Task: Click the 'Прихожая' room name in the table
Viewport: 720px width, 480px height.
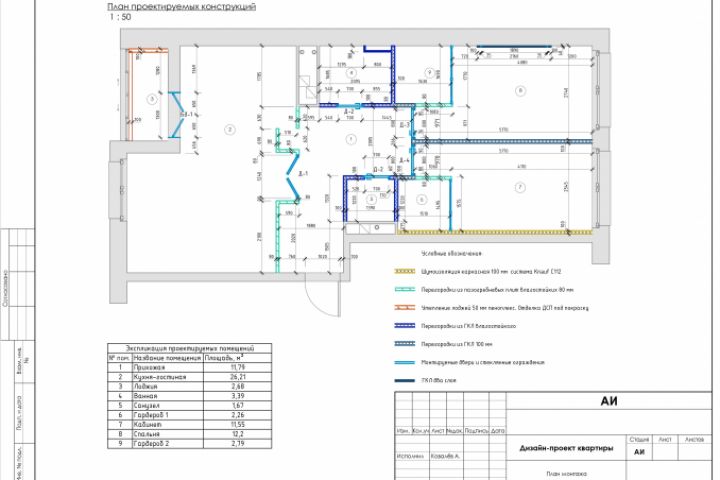Action: tap(149, 367)
